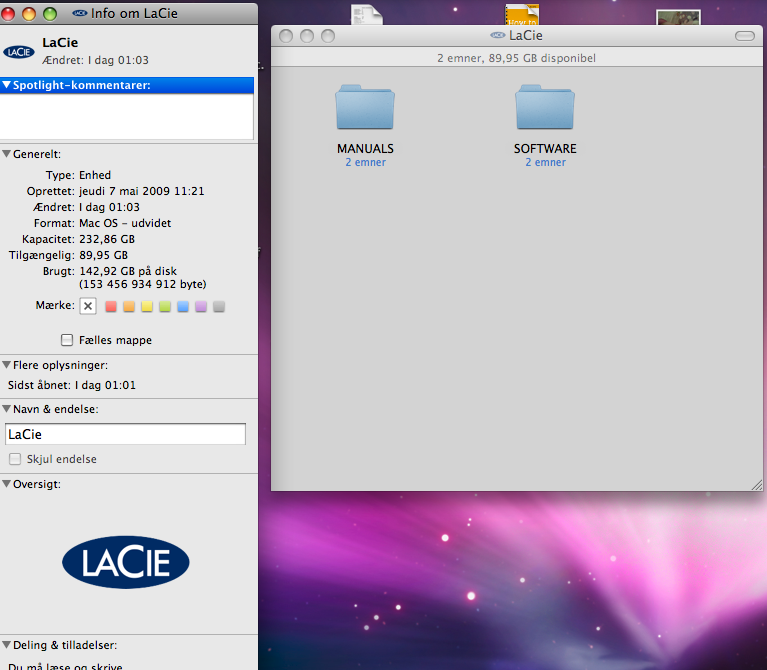The height and width of the screenshot is (670, 767).
Task: Close the Info om LaCie window
Action: coord(8,14)
